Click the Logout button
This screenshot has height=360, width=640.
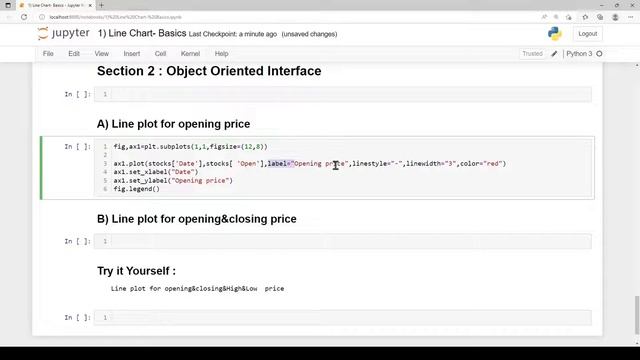coord(587,34)
